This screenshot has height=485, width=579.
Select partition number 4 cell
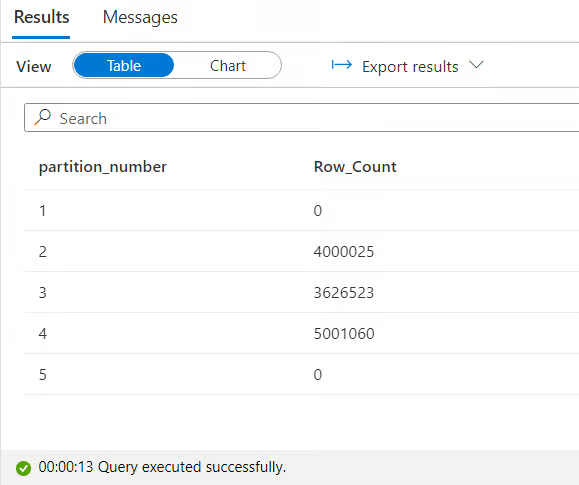point(43,334)
